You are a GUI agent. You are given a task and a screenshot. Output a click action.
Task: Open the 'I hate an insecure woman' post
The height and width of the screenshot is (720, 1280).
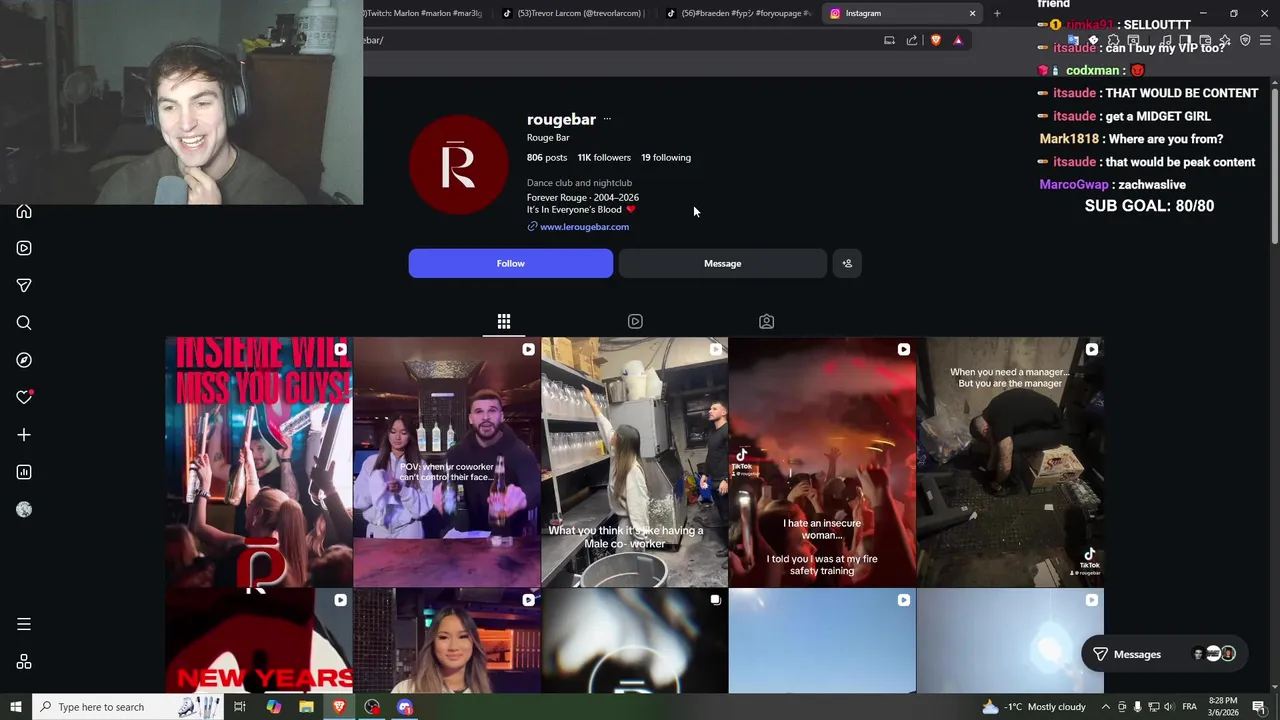822,462
